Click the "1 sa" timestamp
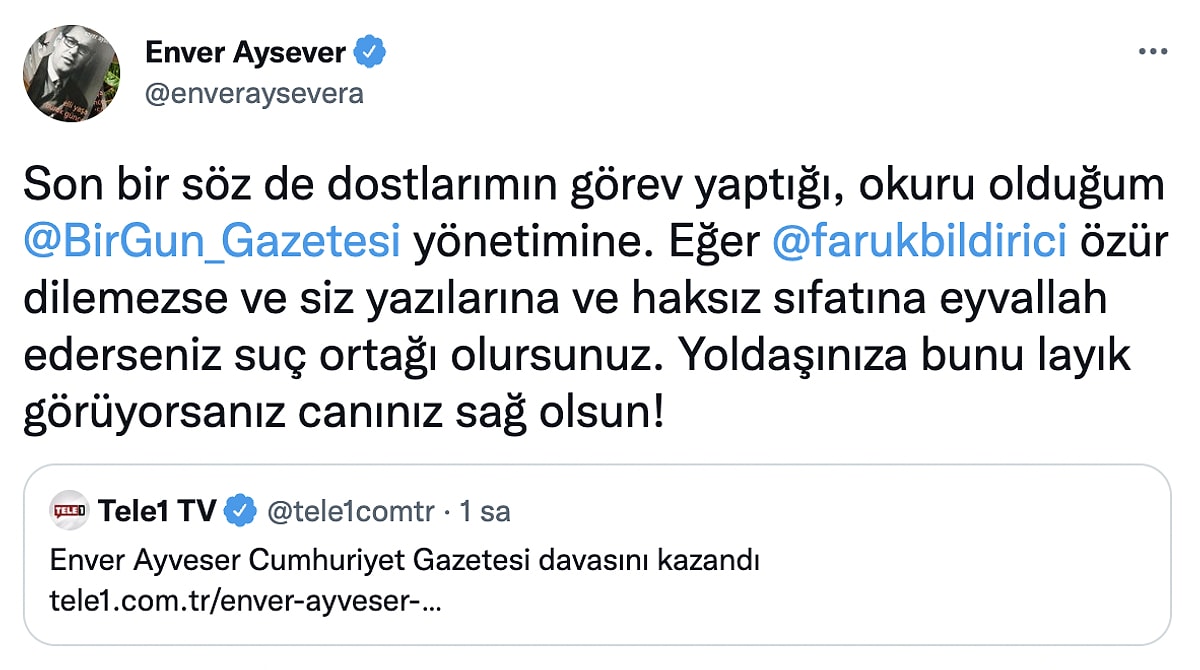 pos(485,512)
